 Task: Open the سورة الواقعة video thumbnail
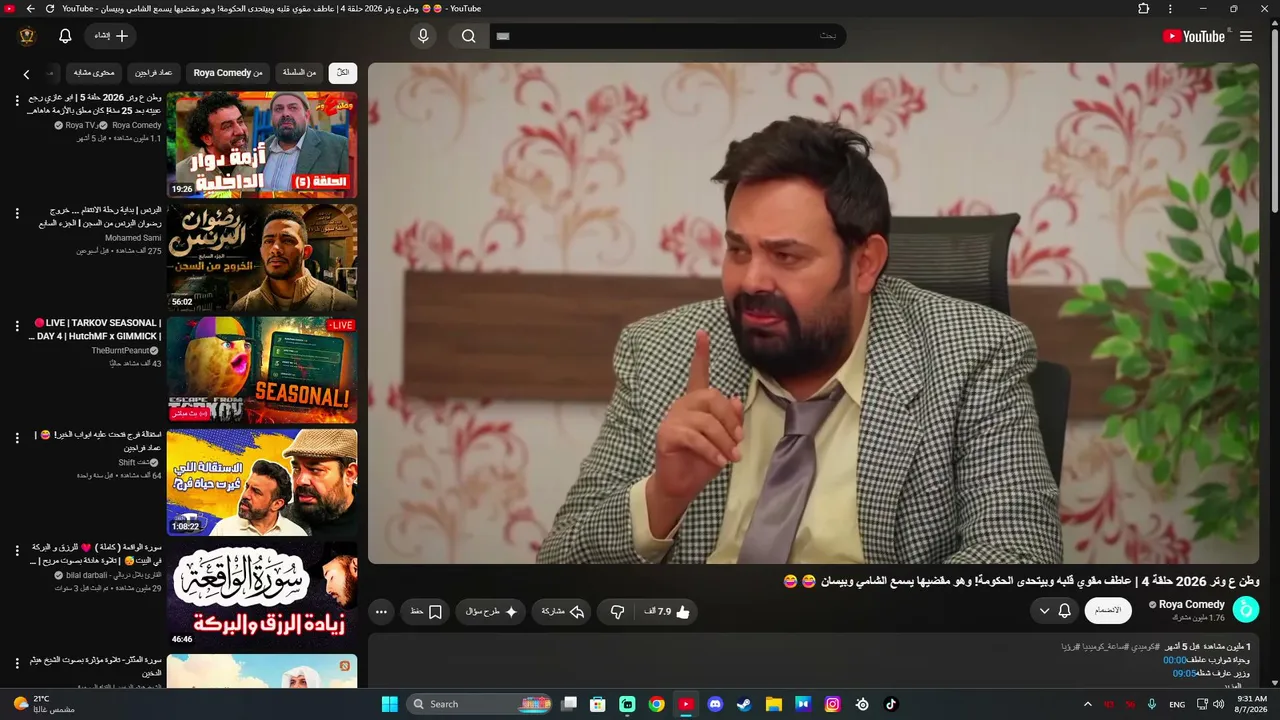tap(262, 595)
